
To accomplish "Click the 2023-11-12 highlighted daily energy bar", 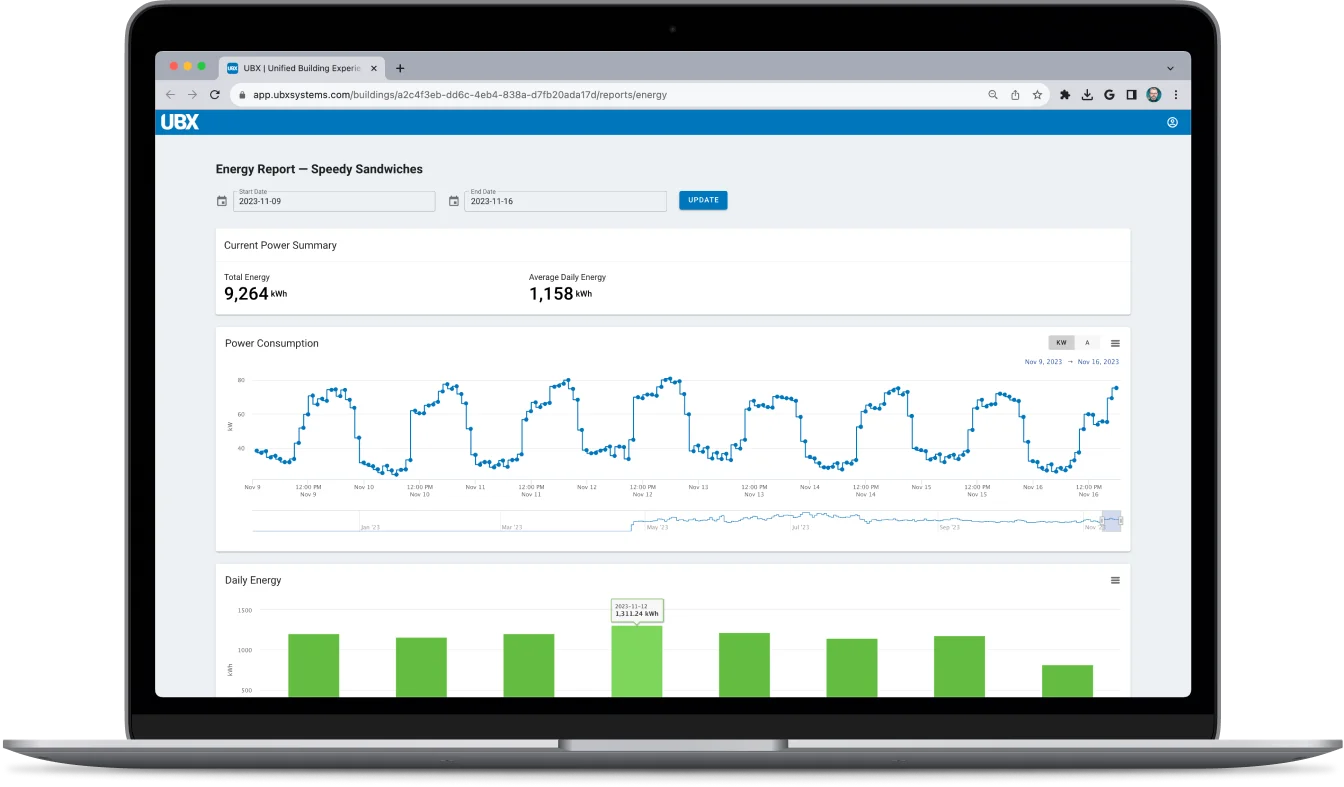I will pos(637,662).
